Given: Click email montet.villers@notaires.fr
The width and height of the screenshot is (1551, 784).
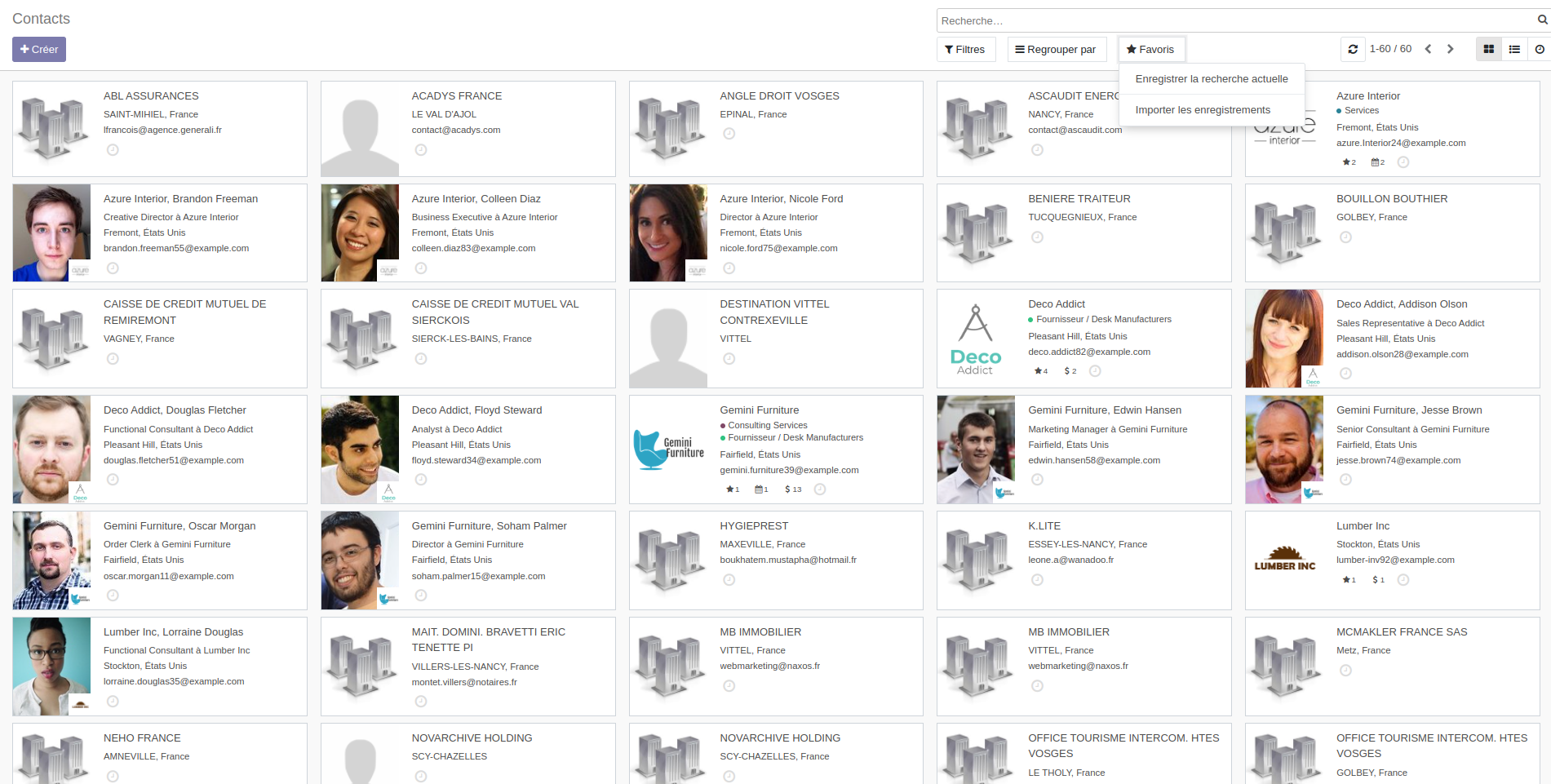Looking at the screenshot, I should [x=464, y=682].
